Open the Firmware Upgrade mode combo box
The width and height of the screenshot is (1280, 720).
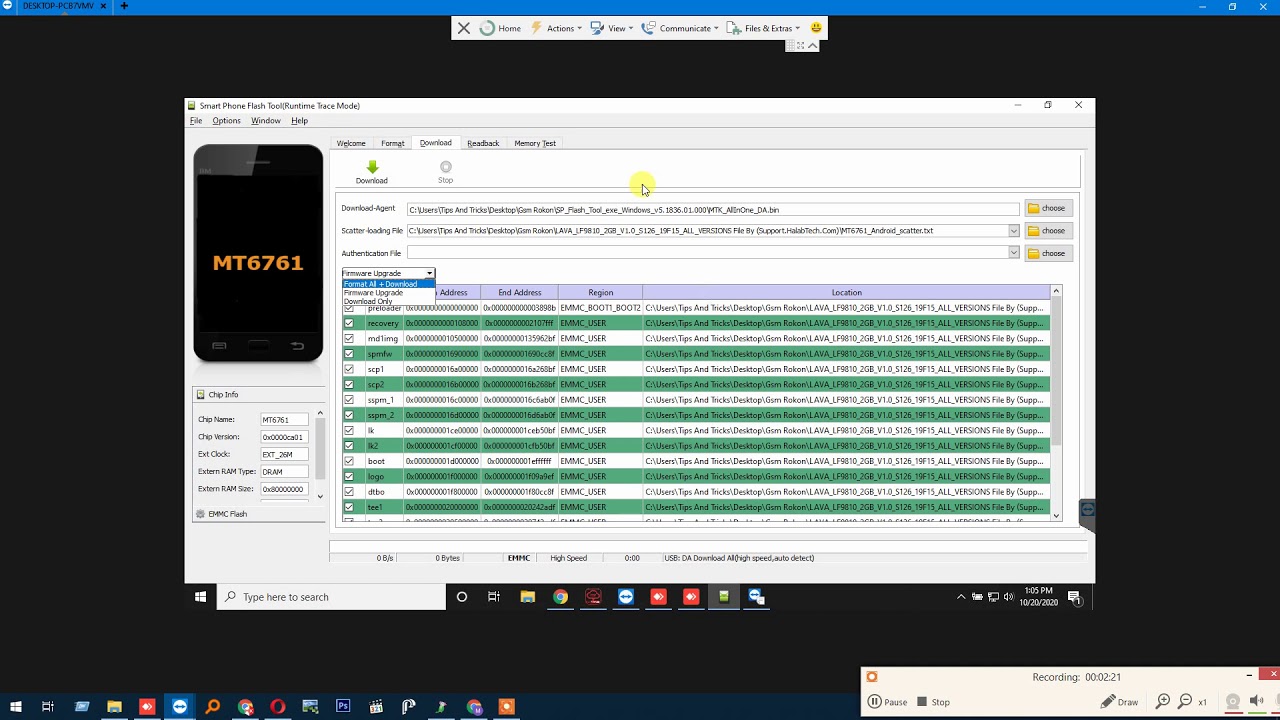click(388, 273)
